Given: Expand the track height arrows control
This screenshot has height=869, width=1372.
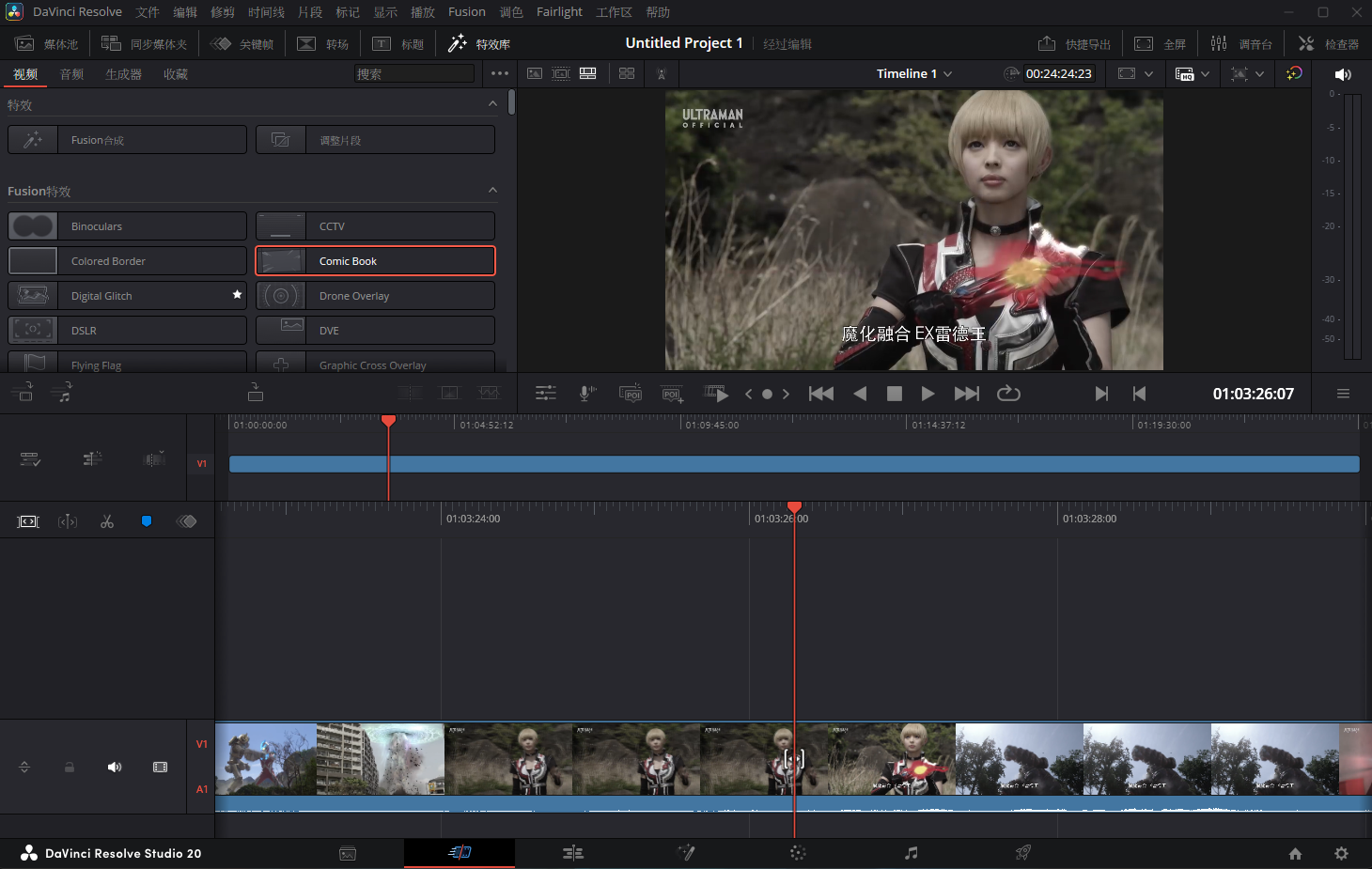Looking at the screenshot, I should 24,768.
